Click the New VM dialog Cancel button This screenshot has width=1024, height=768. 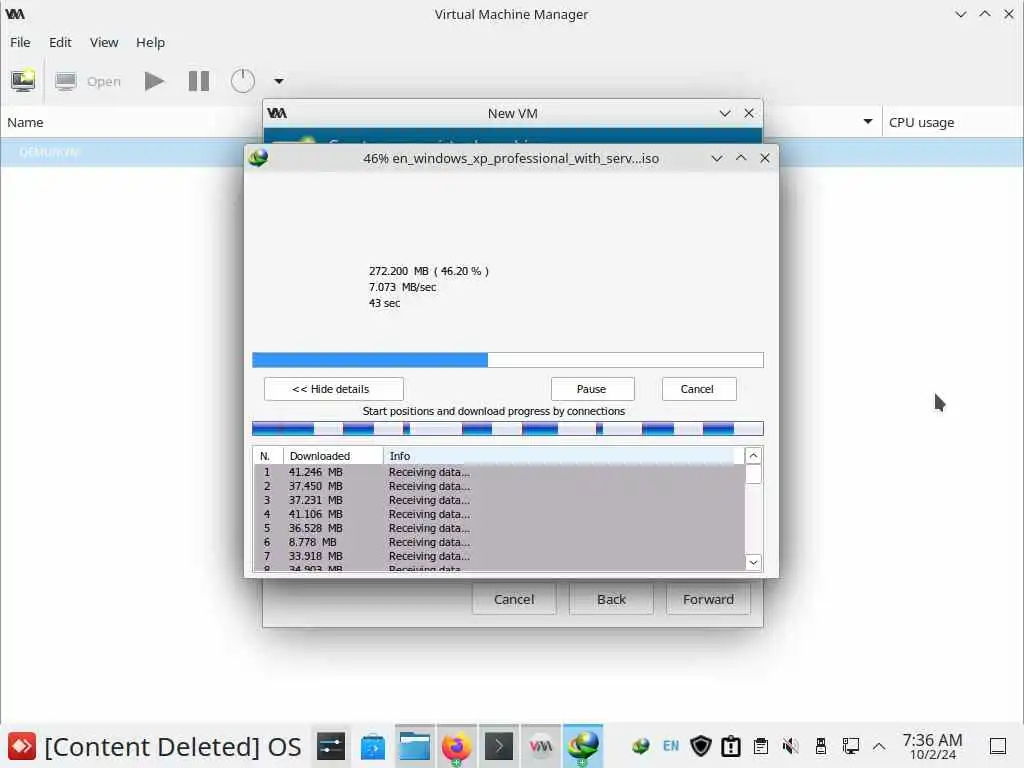pyautogui.click(x=514, y=600)
